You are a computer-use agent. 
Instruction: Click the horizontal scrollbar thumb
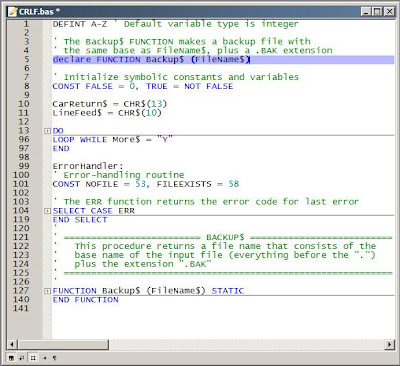63,344
